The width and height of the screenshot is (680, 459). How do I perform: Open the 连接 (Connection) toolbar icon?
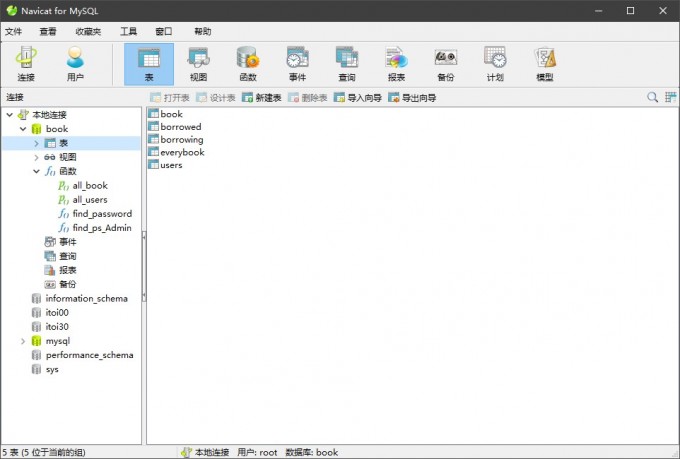tap(26, 64)
